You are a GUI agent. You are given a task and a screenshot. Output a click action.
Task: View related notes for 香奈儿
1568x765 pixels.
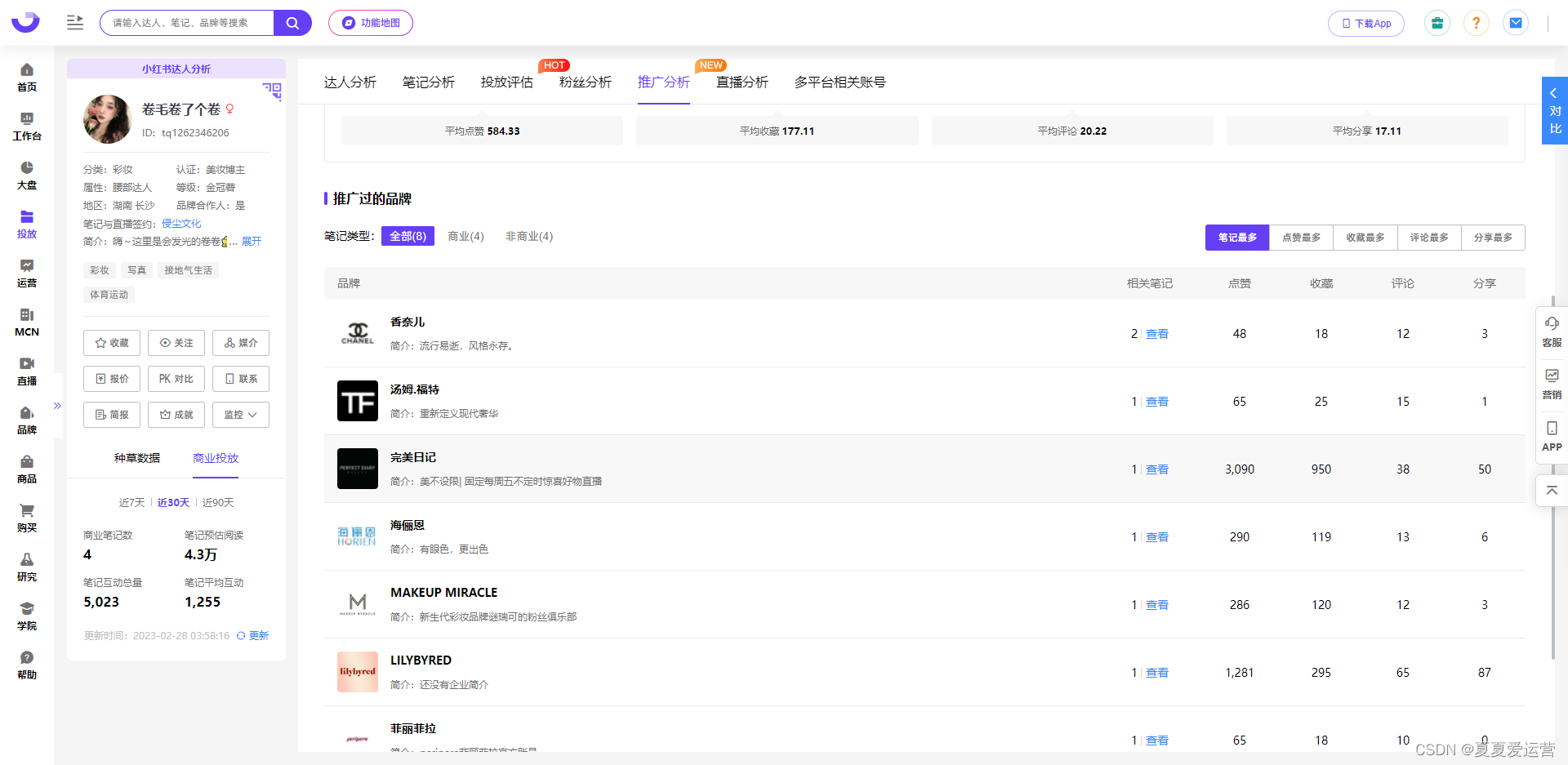(1157, 334)
